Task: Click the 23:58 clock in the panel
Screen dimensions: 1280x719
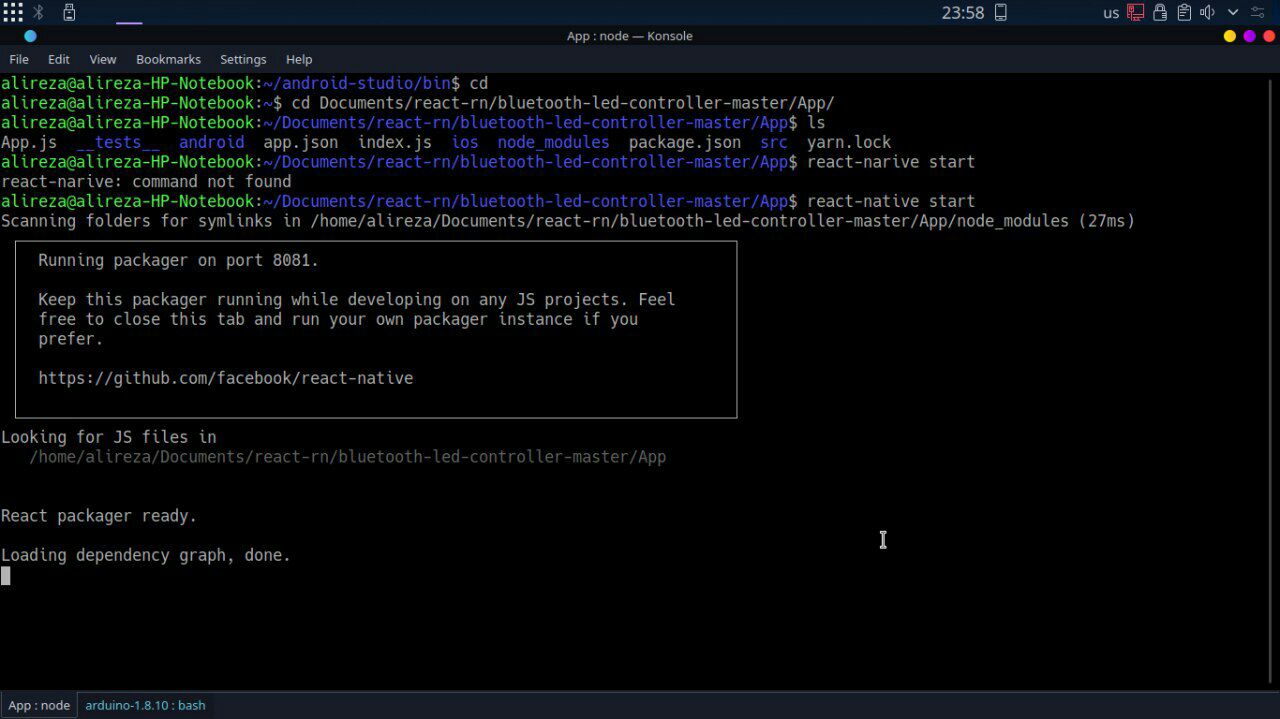Action: [x=963, y=13]
